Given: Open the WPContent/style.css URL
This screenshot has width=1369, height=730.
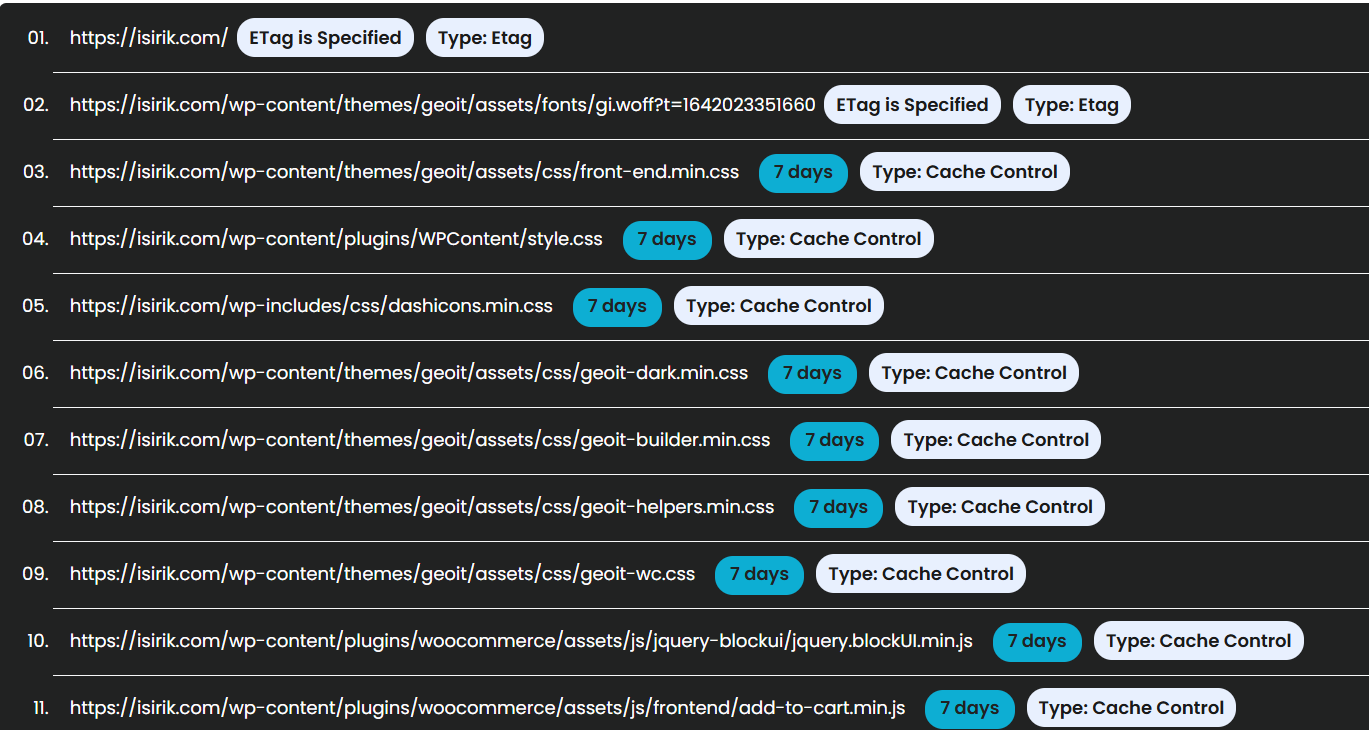Looking at the screenshot, I should pos(337,239).
